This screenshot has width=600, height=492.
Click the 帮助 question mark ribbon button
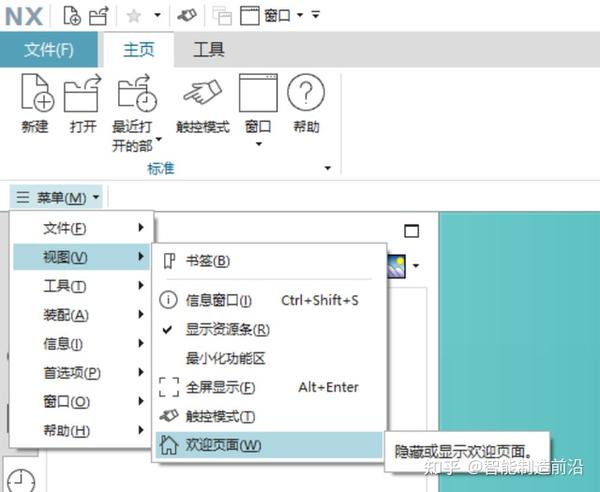tap(306, 103)
